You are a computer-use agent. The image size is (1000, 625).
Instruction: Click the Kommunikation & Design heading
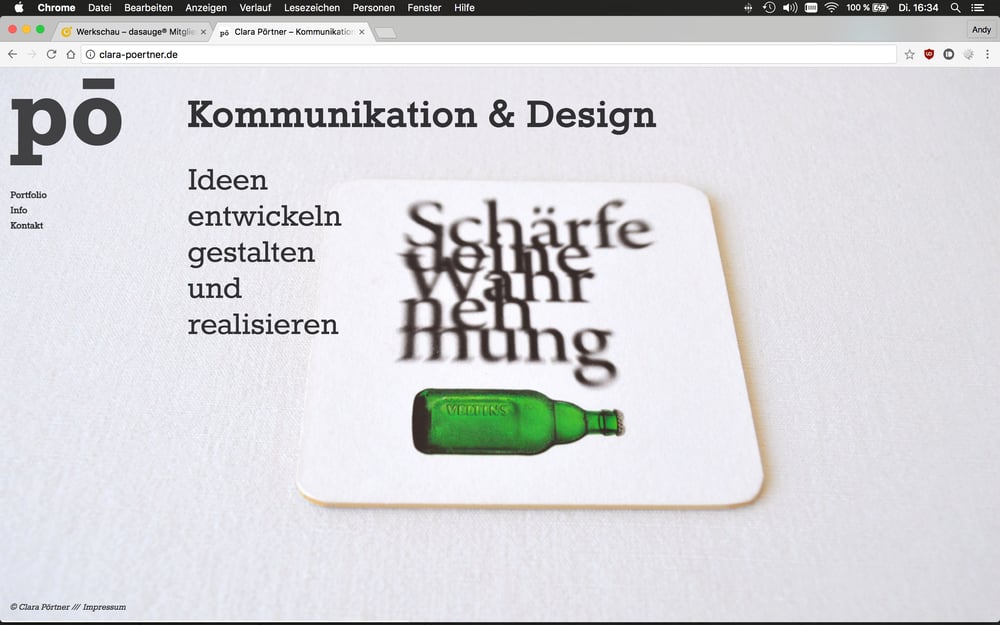(x=422, y=115)
